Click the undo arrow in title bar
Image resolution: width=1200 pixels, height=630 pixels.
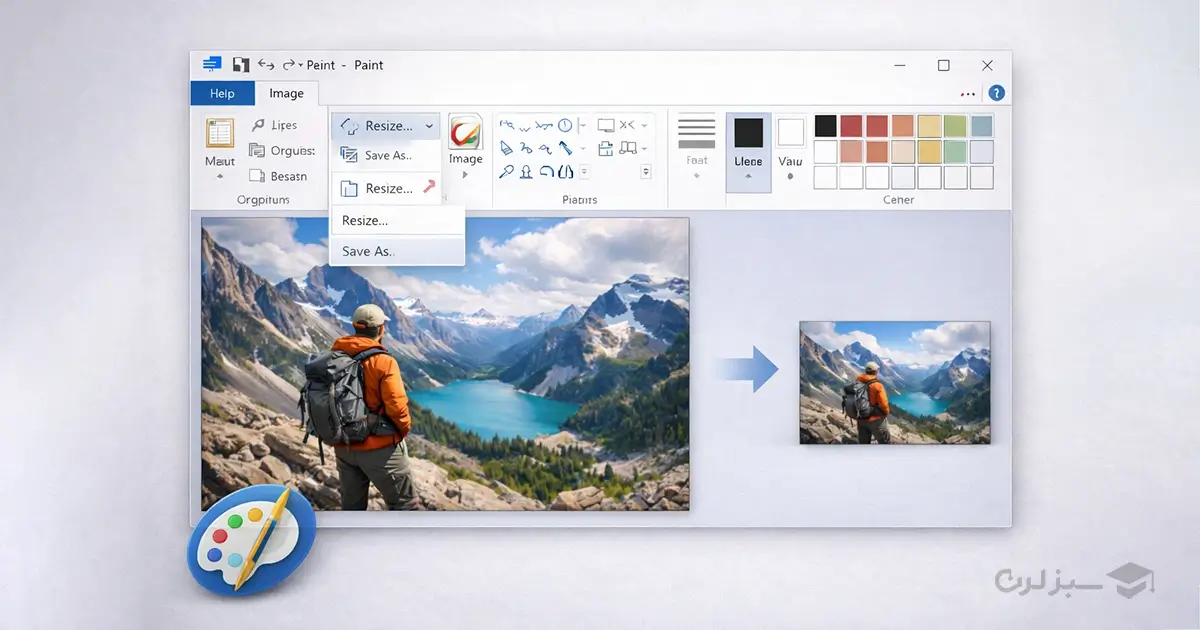pyautogui.click(x=266, y=65)
